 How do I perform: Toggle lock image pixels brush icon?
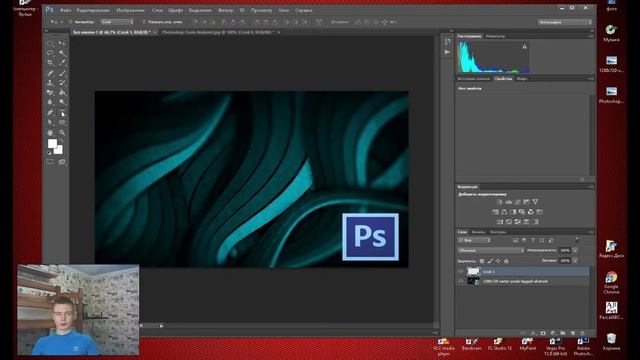(490, 260)
